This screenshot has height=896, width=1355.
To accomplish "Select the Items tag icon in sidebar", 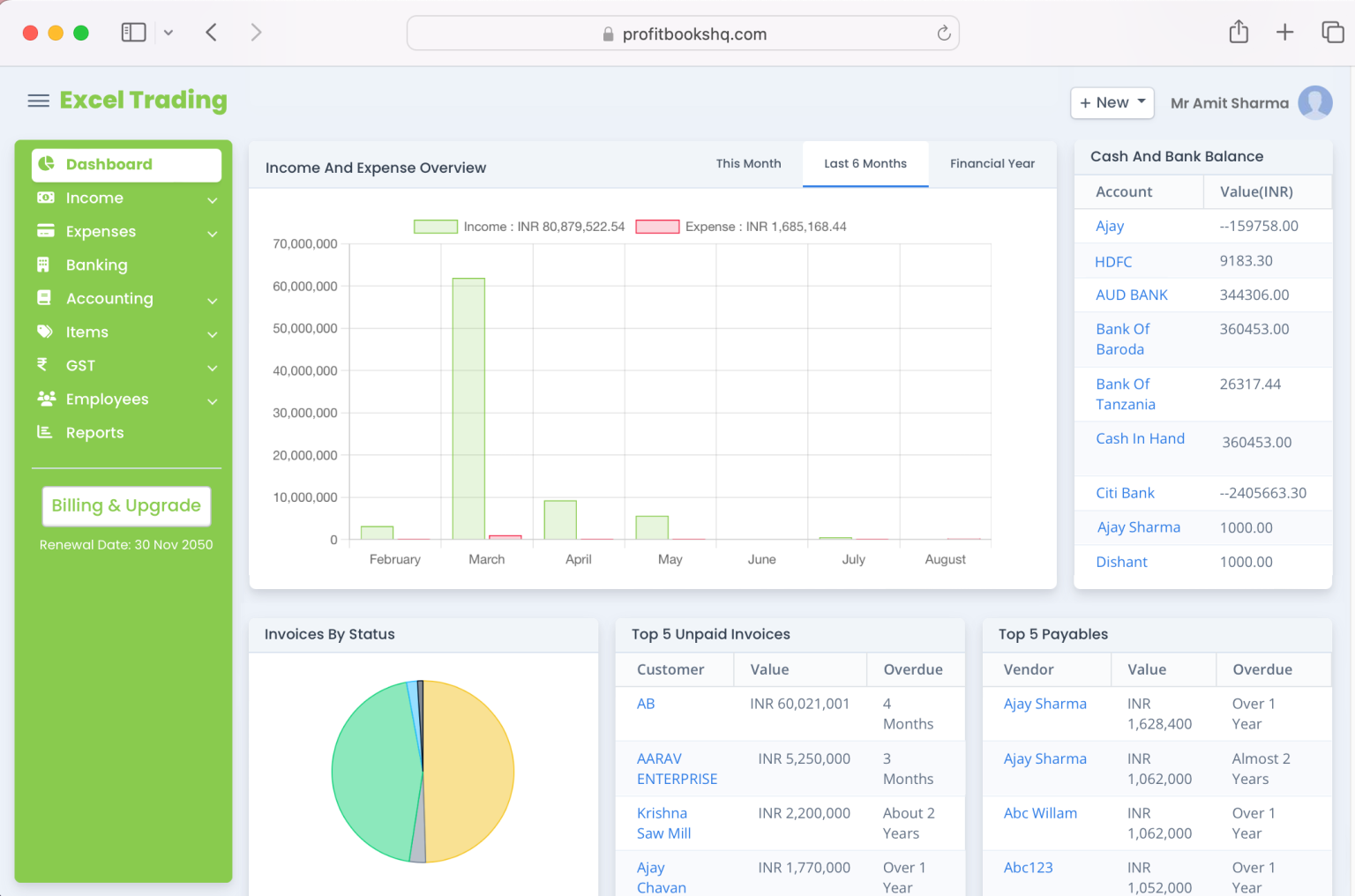I will (x=46, y=332).
